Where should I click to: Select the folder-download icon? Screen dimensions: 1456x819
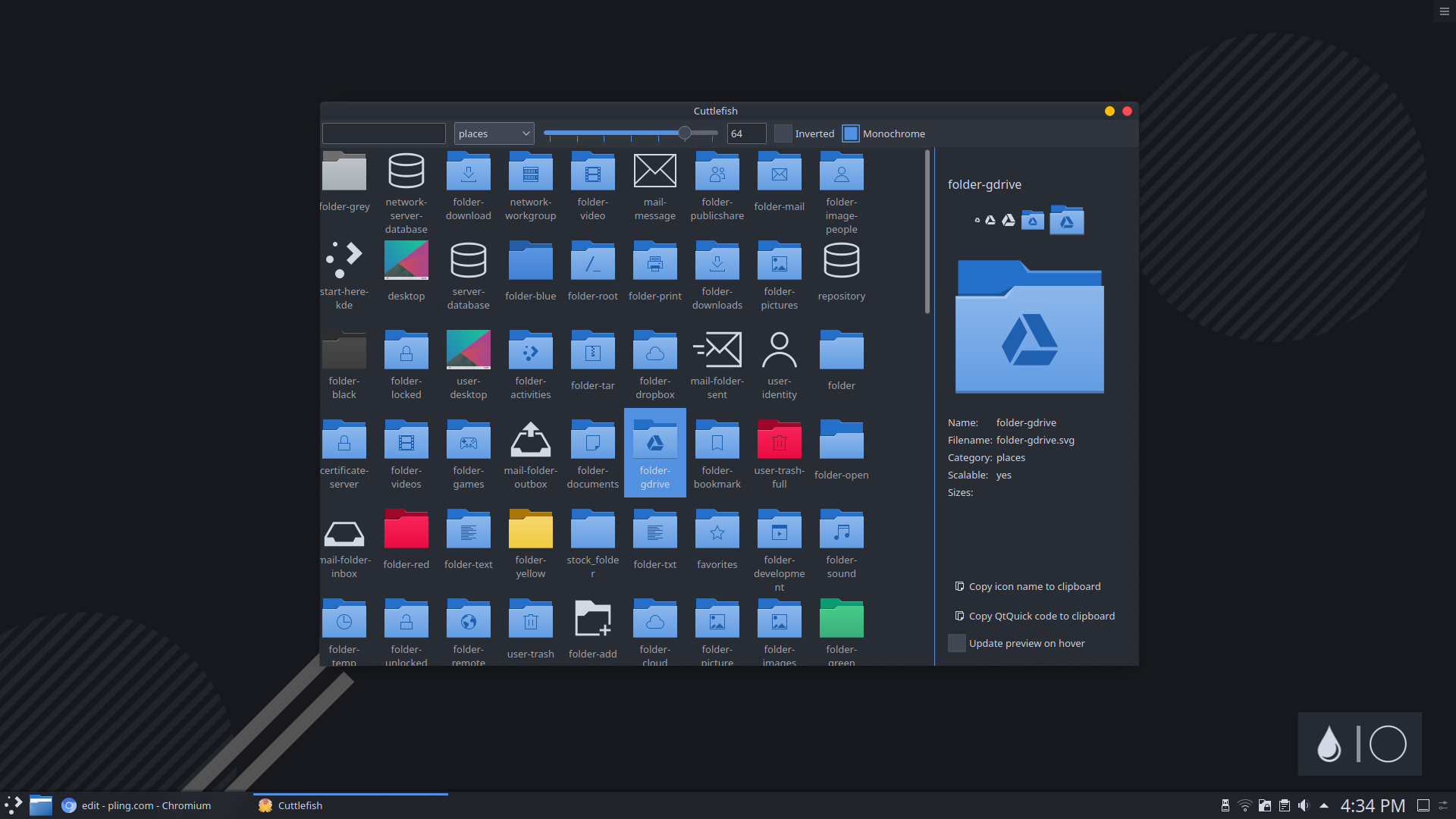click(x=469, y=171)
